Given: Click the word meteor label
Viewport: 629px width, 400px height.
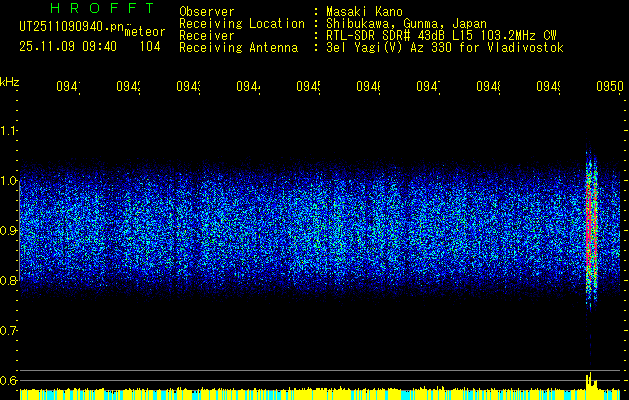Looking at the screenshot, I should click(145, 32).
